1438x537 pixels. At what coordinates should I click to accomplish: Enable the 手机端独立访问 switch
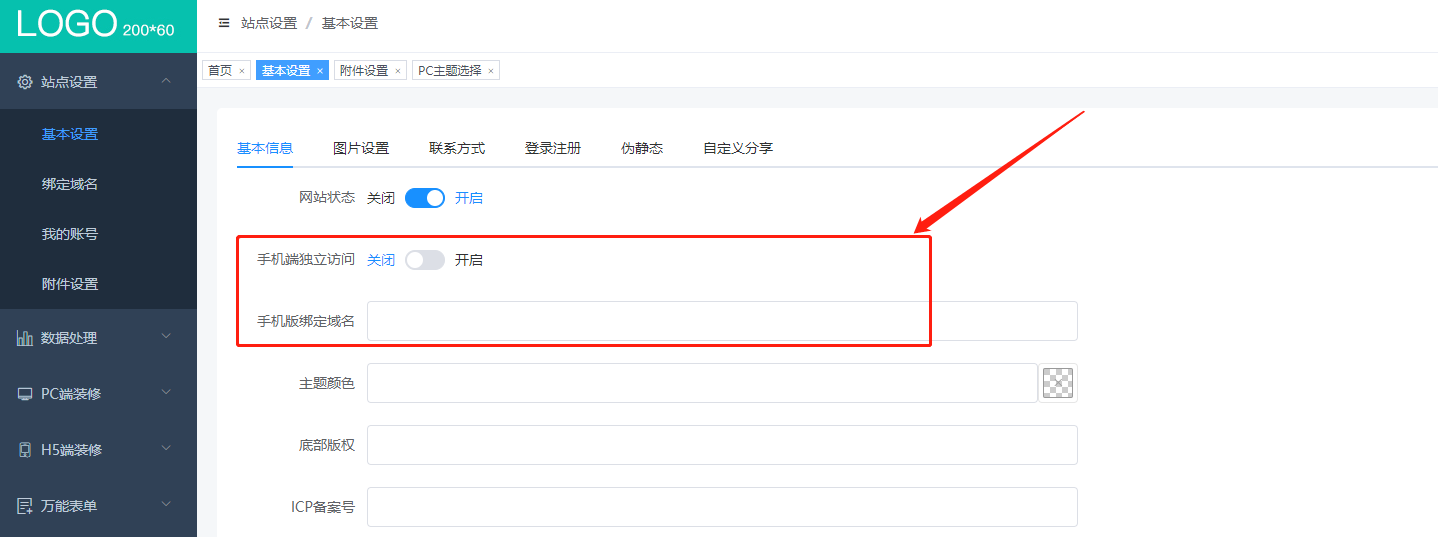tap(425, 260)
